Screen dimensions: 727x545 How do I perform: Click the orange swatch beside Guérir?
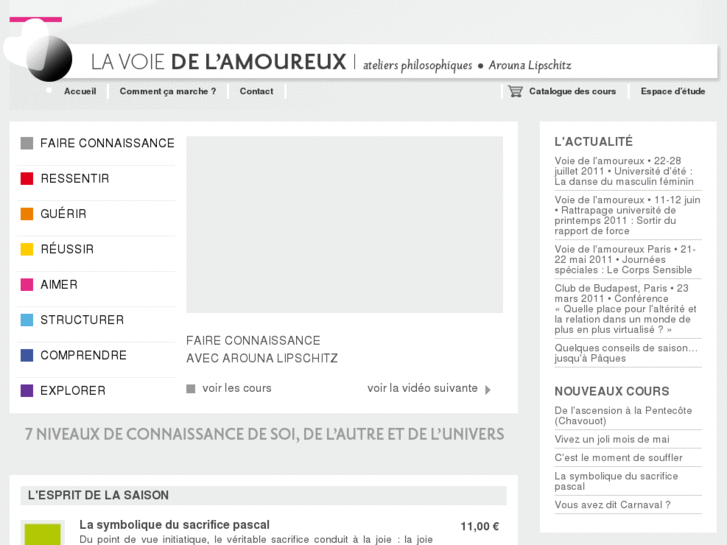27,214
